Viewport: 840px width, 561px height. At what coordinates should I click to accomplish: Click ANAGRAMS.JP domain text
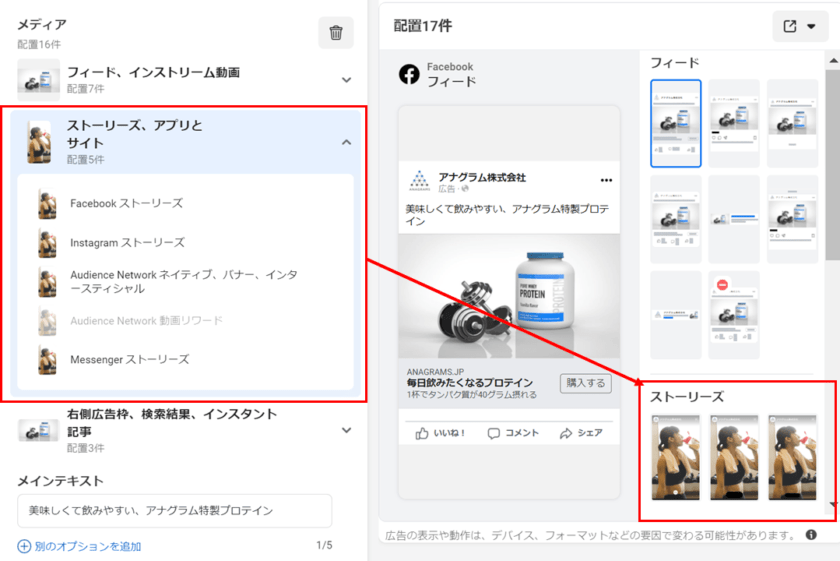[x=436, y=372]
